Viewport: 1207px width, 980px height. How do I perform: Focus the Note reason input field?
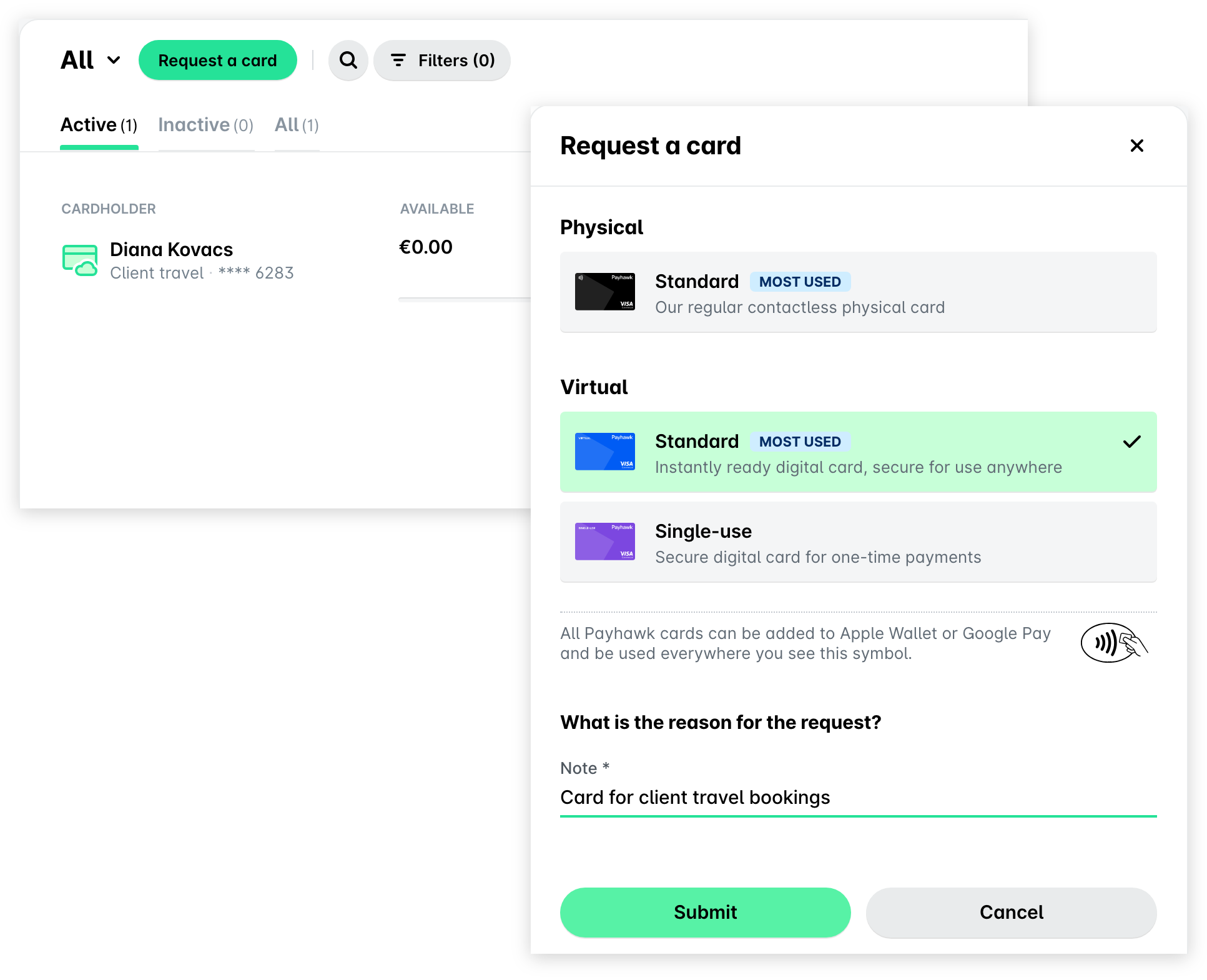858,798
